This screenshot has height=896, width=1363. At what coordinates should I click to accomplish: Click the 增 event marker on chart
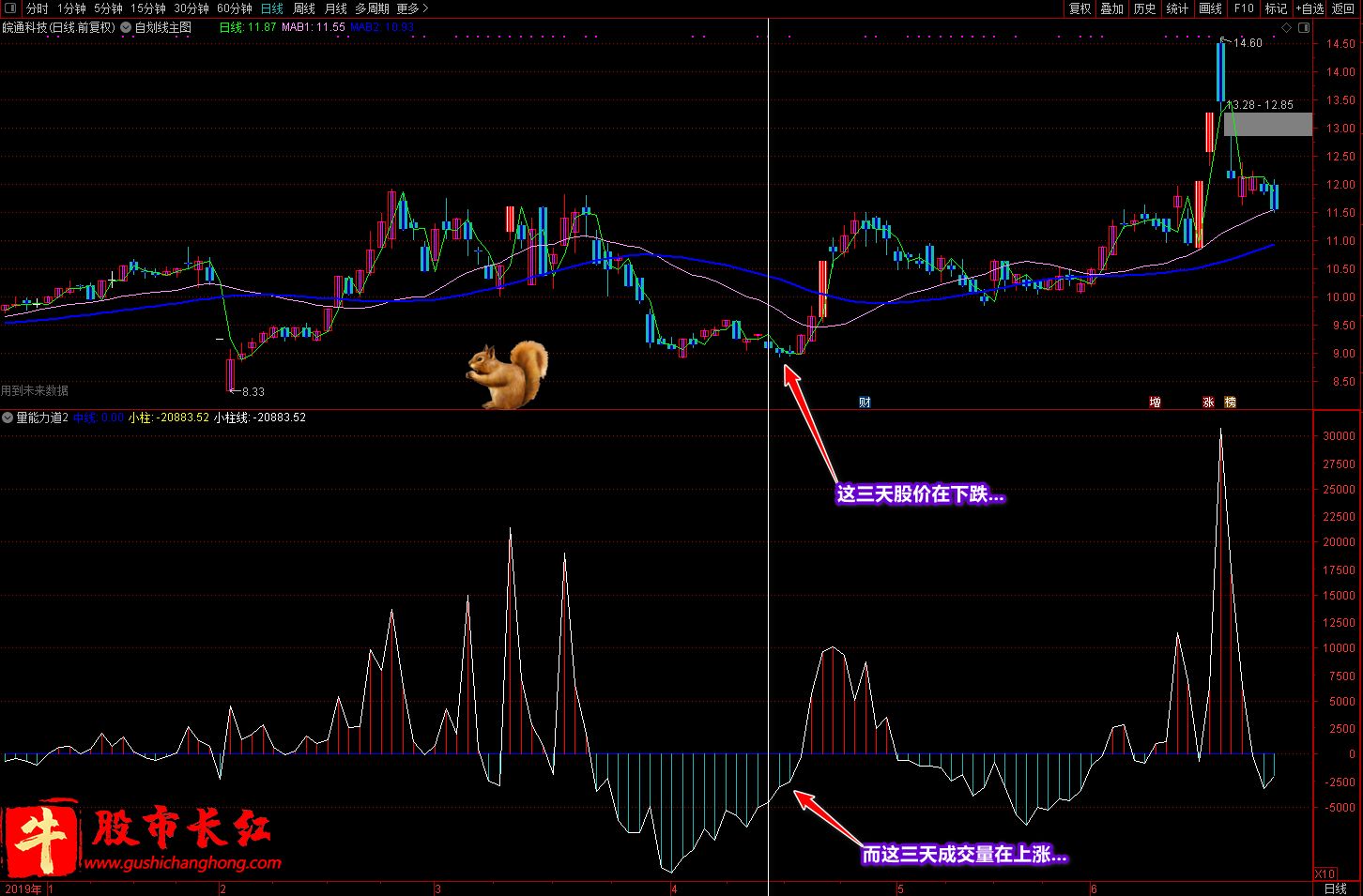click(1155, 402)
